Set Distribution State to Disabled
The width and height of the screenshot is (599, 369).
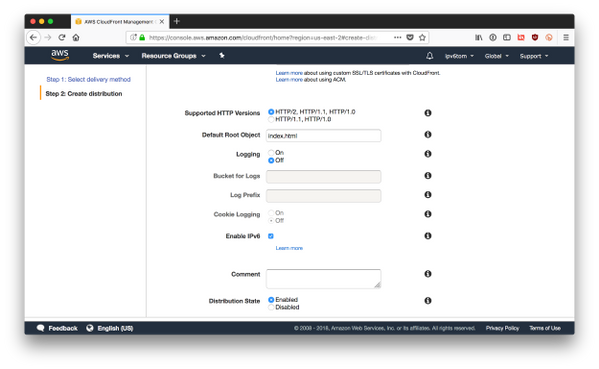click(x=271, y=308)
